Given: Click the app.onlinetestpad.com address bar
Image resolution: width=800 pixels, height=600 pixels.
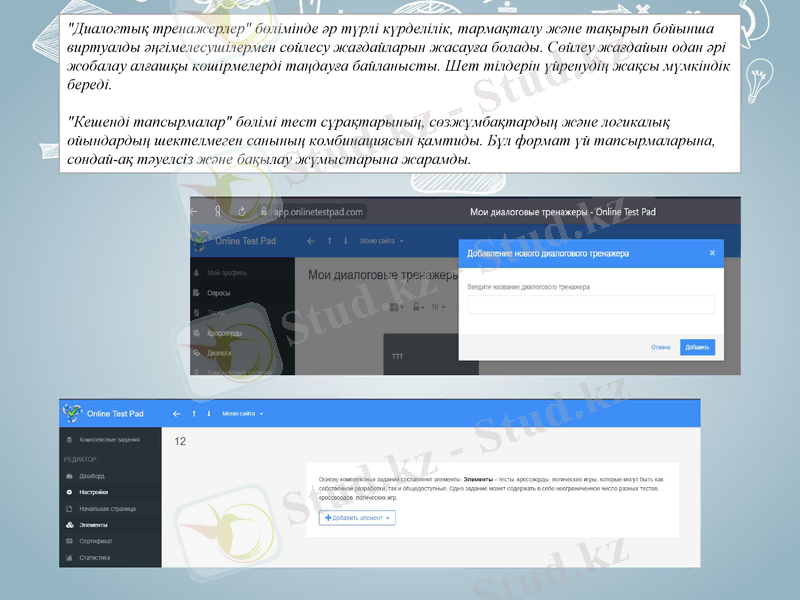Looking at the screenshot, I should (318, 212).
